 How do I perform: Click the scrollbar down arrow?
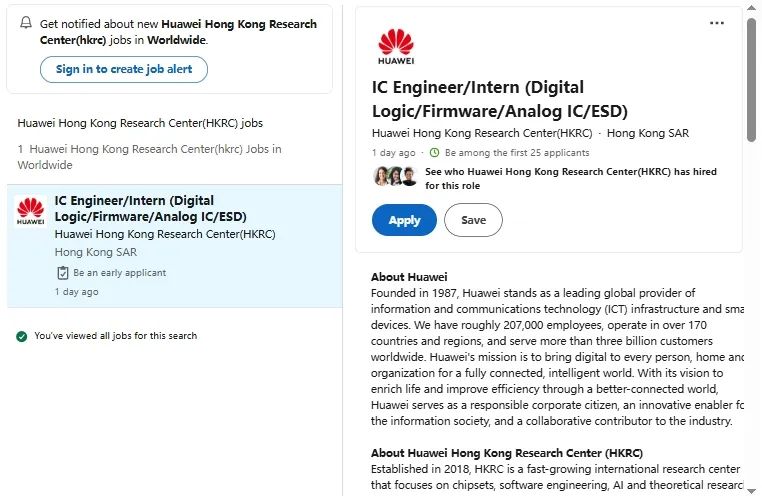point(752,490)
